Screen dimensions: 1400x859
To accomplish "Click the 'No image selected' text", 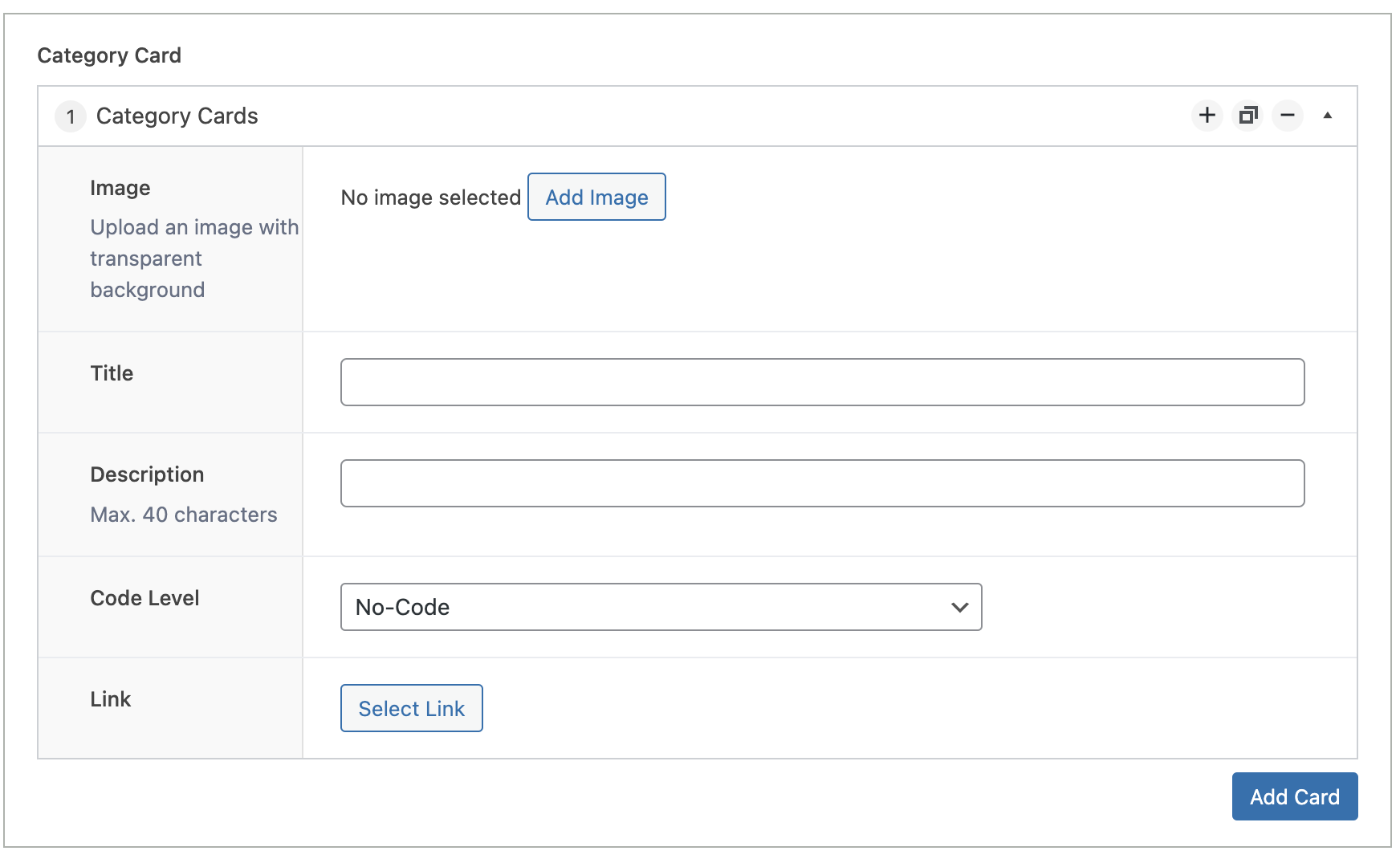I will [431, 197].
